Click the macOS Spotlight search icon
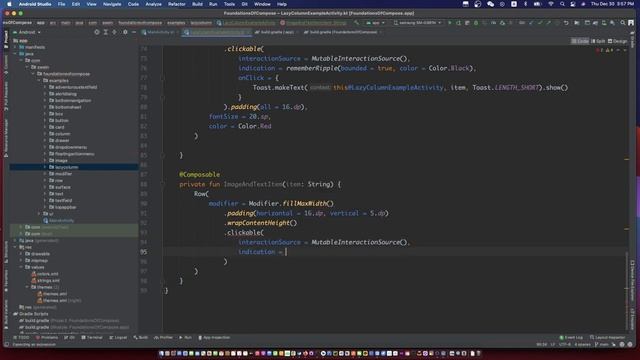Screen dimensions: 640x360 pyautogui.click(x=562, y=4)
